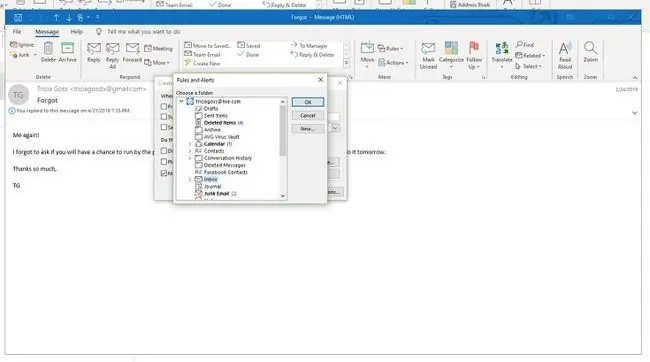Viewport: 650px width, 362px height.
Task: Click the Reply envelope icon
Action: pyautogui.click(x=94, y=49)
